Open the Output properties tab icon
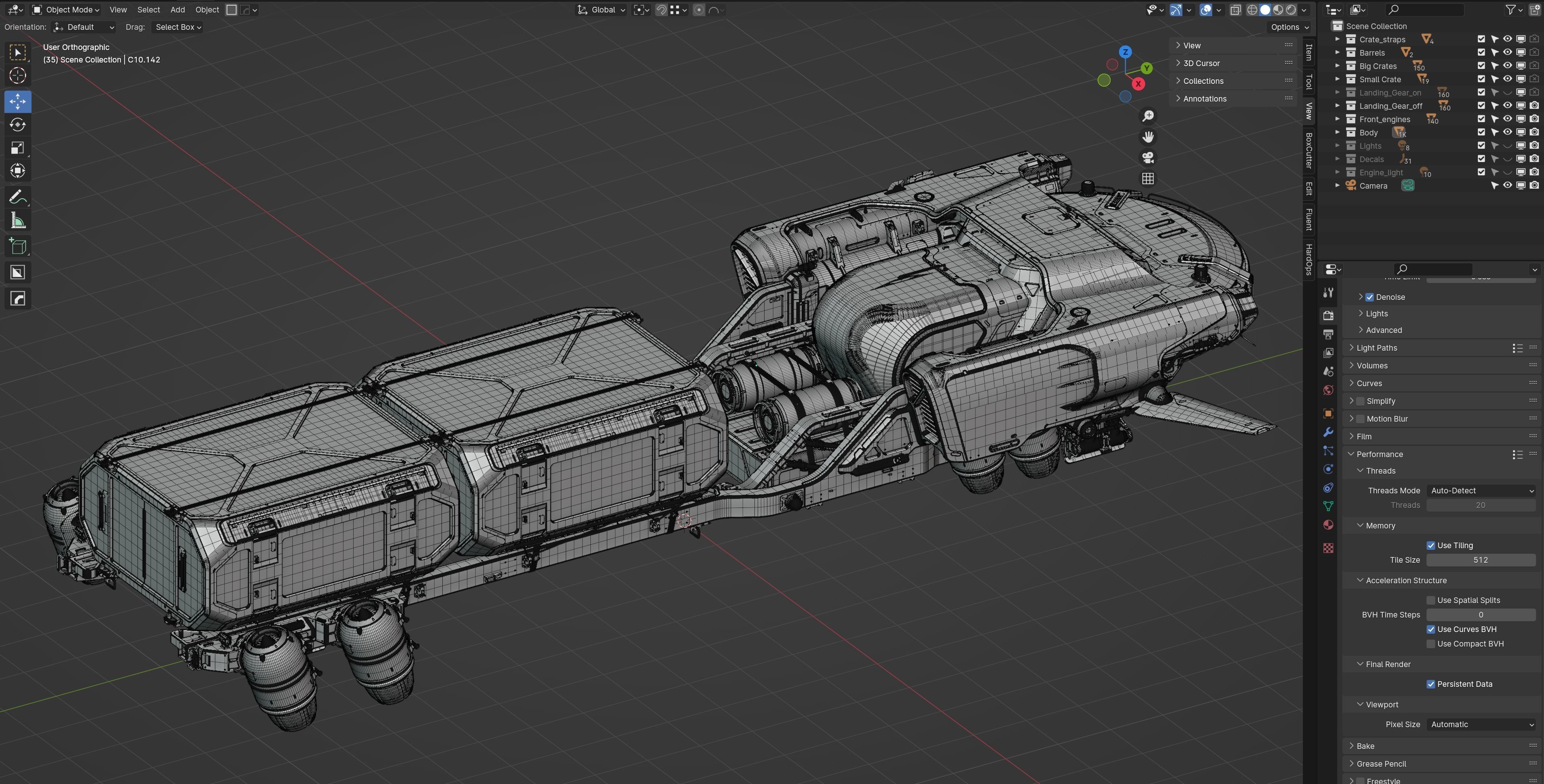Image resolution: width=1544 pixels, height=784 pixels. tap(1328, 334)
